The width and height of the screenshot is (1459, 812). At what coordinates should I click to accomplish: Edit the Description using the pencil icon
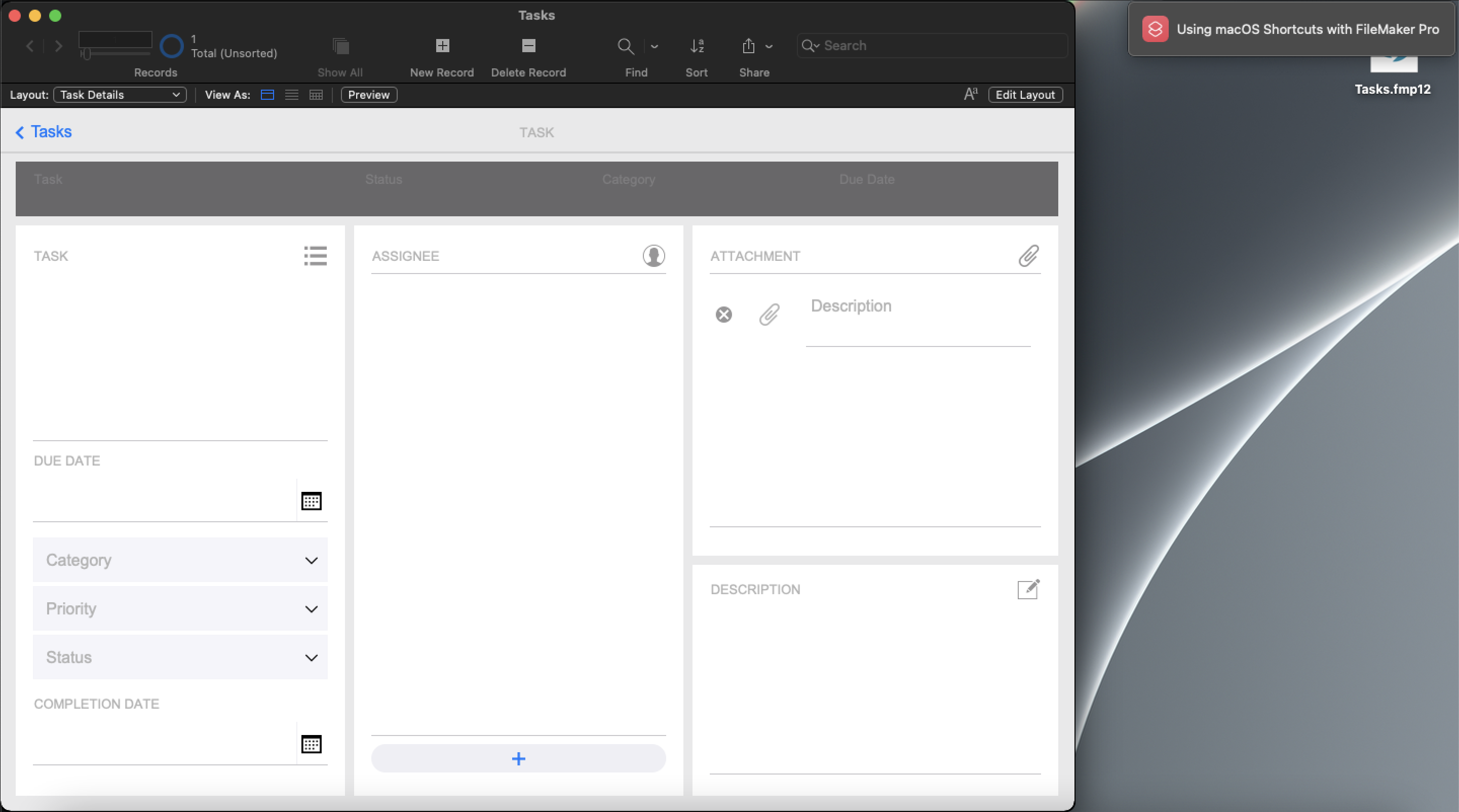click(x=1029, y=589)
